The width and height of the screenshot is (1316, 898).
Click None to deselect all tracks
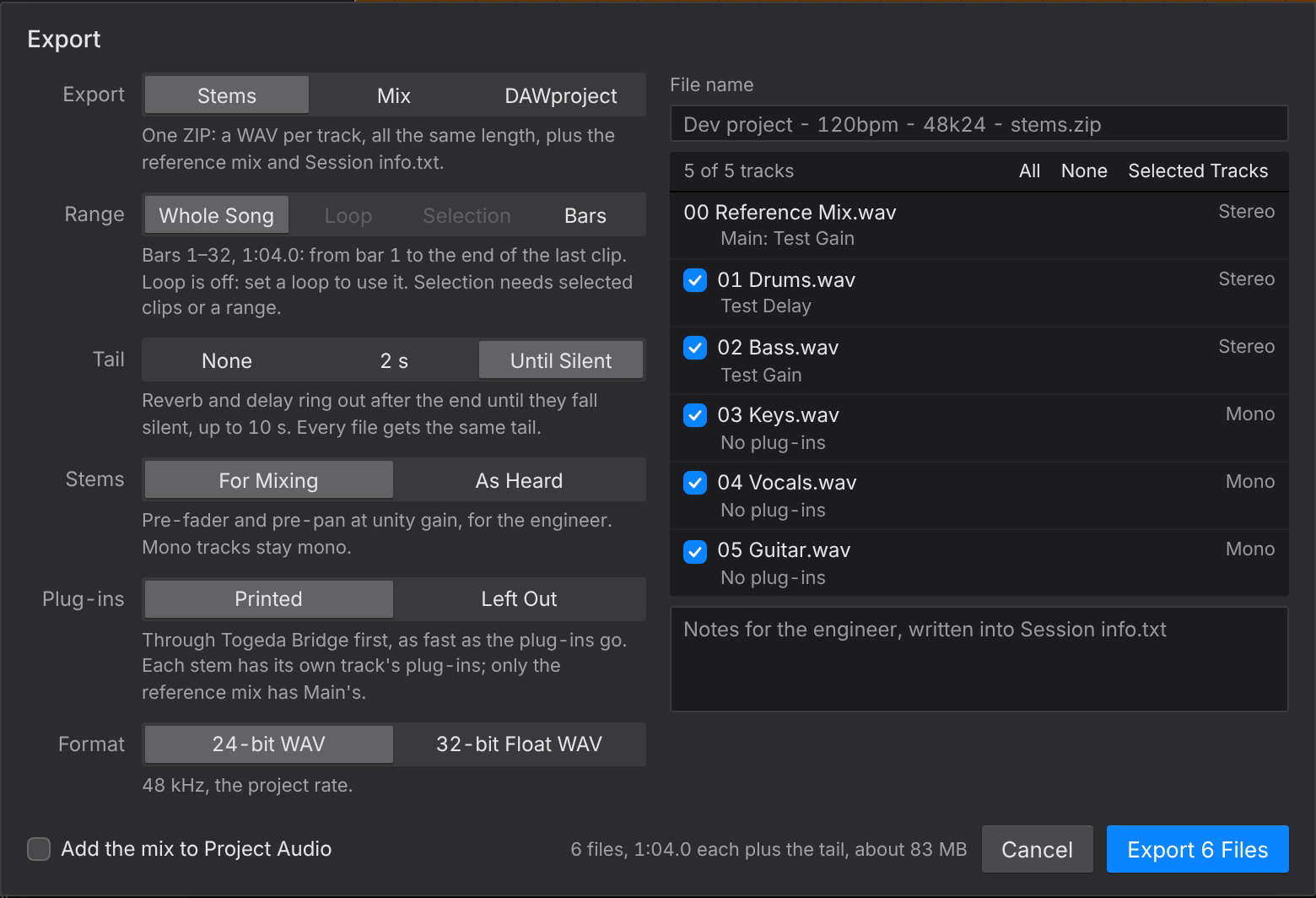click(x=1084, y=170)
